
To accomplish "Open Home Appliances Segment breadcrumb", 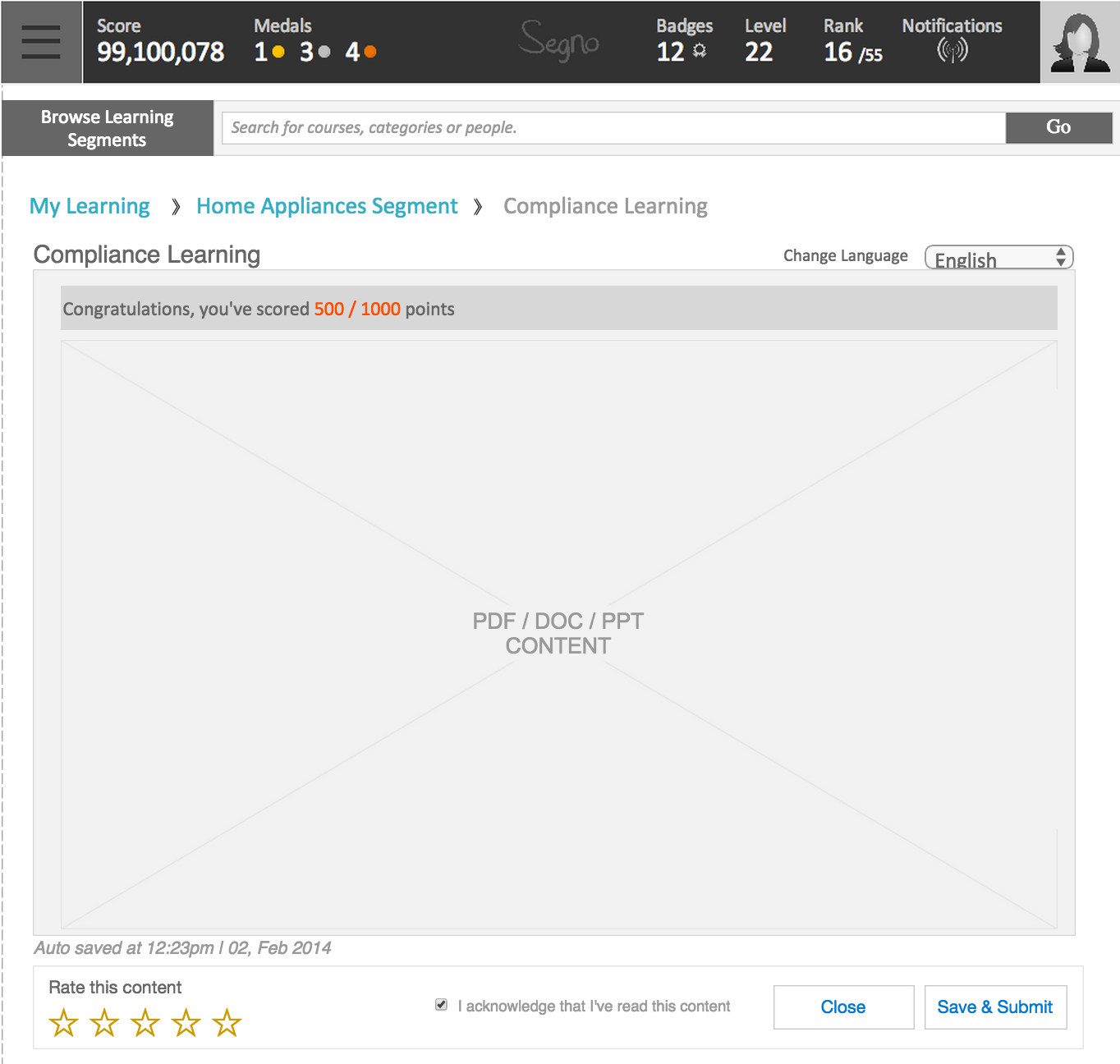I will (x=327, y=206).
